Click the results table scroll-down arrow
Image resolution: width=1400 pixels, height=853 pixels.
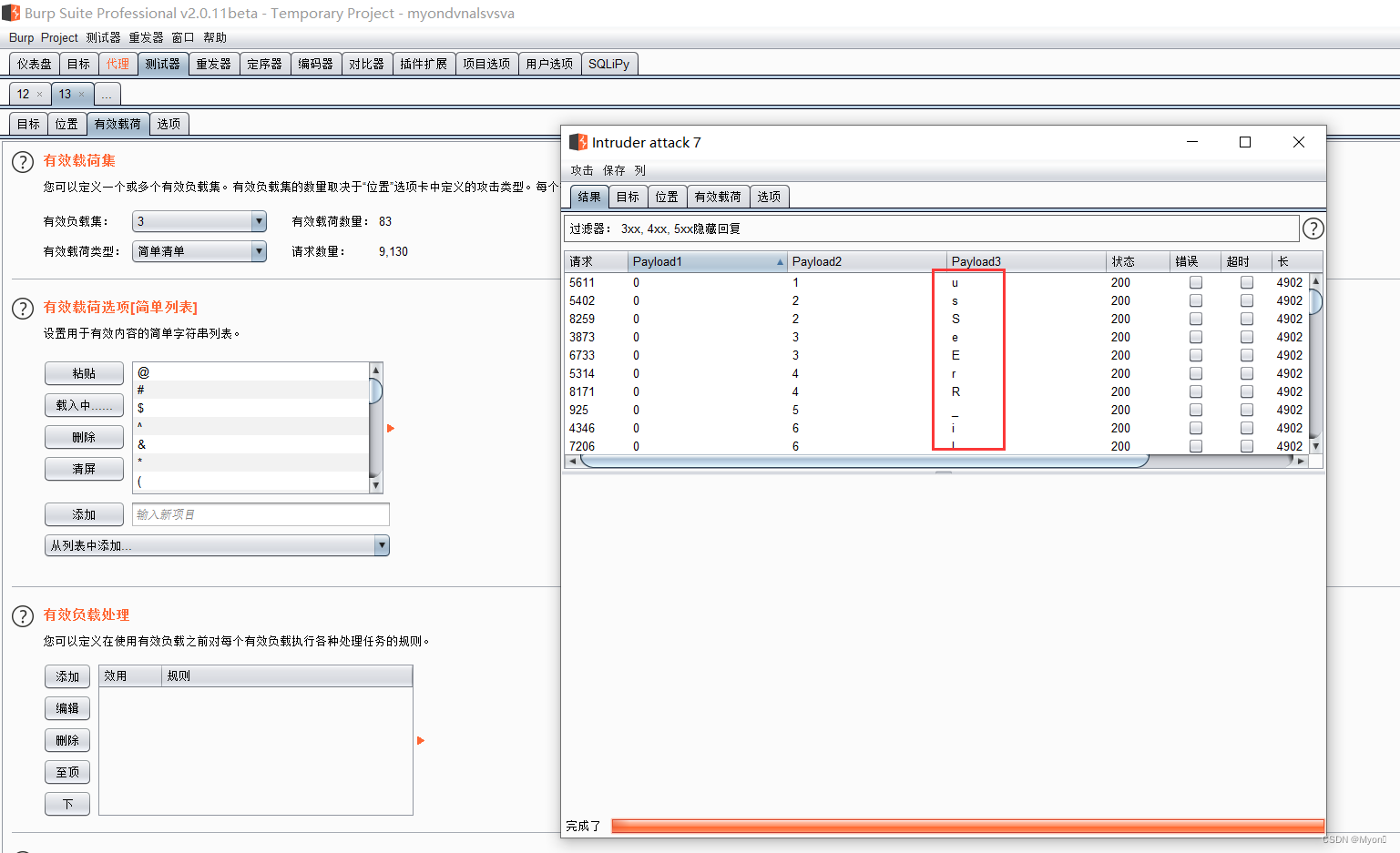tap(1315, 446)
